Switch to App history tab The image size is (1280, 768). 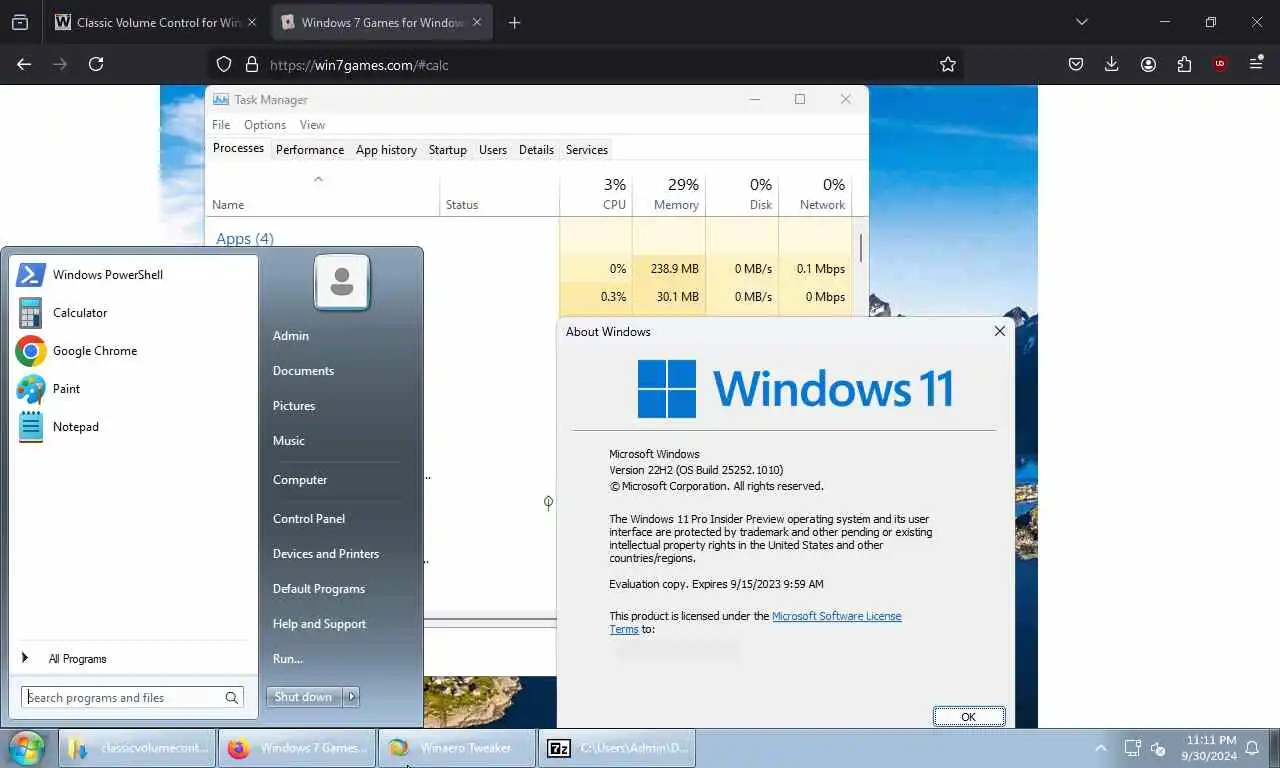click(x=386, y=150)
